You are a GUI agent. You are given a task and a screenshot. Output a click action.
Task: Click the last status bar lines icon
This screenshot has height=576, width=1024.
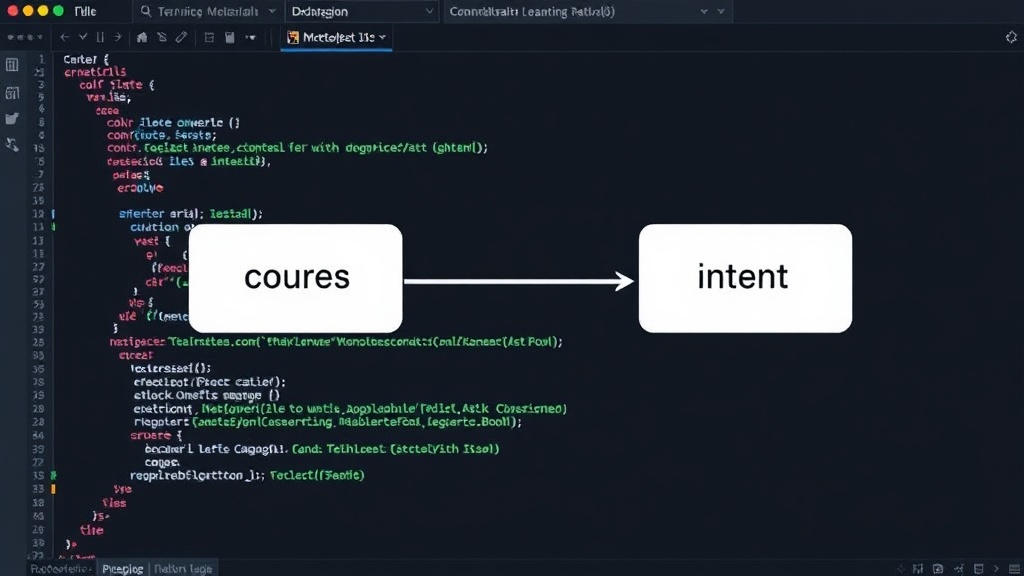coord(1014,569)
